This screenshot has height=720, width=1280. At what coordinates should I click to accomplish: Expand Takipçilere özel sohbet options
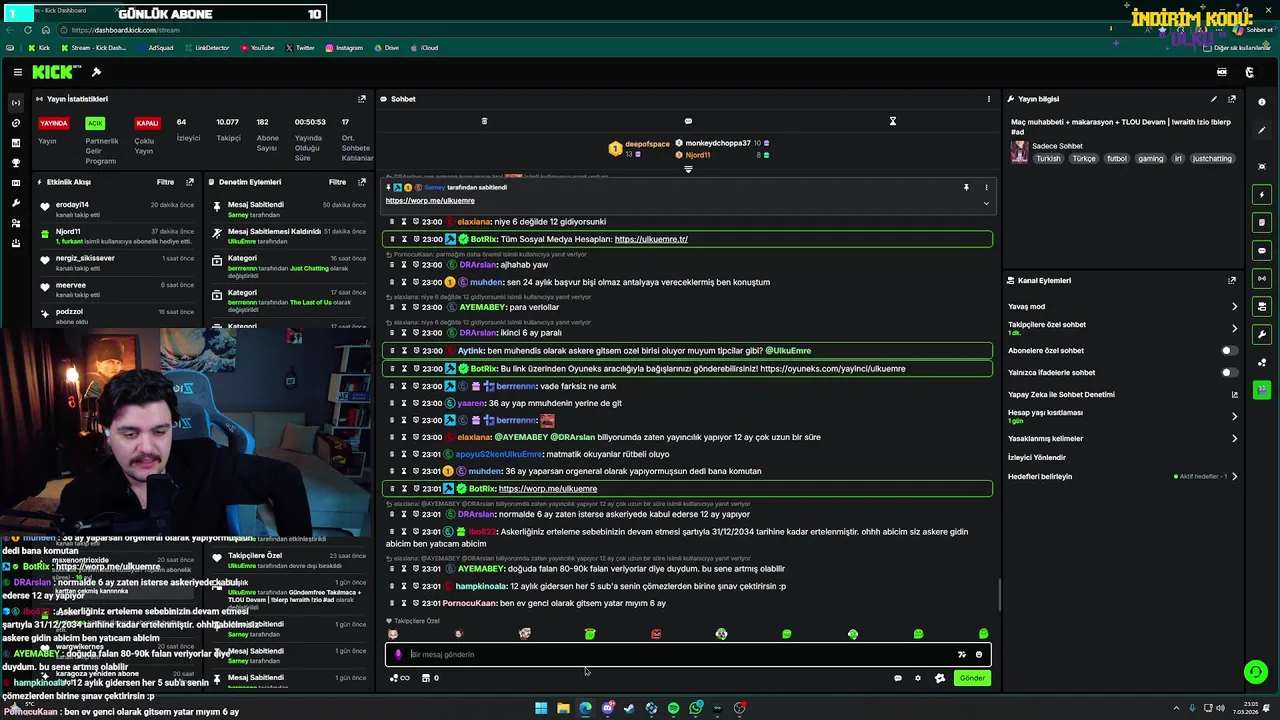coord(1234,328)
